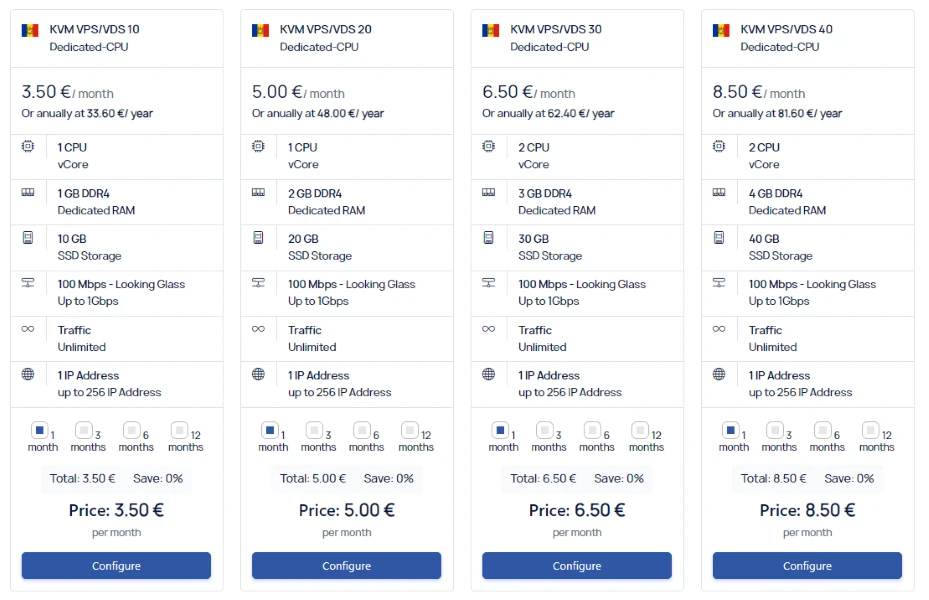
Task: Click the CPU chip icon in KVM VPS/VDS 10
Action: tap(28, 146)
